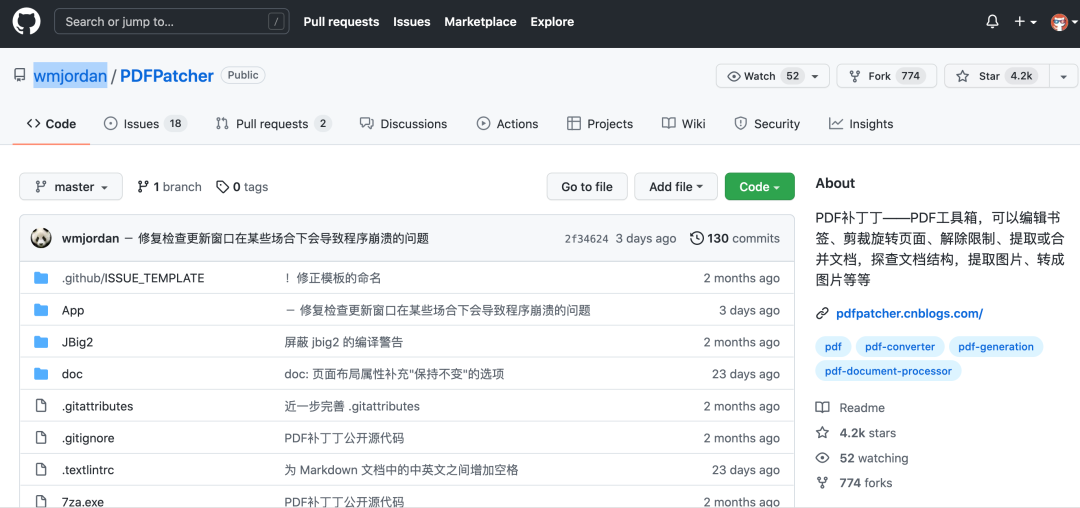Switch to the Discussions tab

click(x=403, y=124)
